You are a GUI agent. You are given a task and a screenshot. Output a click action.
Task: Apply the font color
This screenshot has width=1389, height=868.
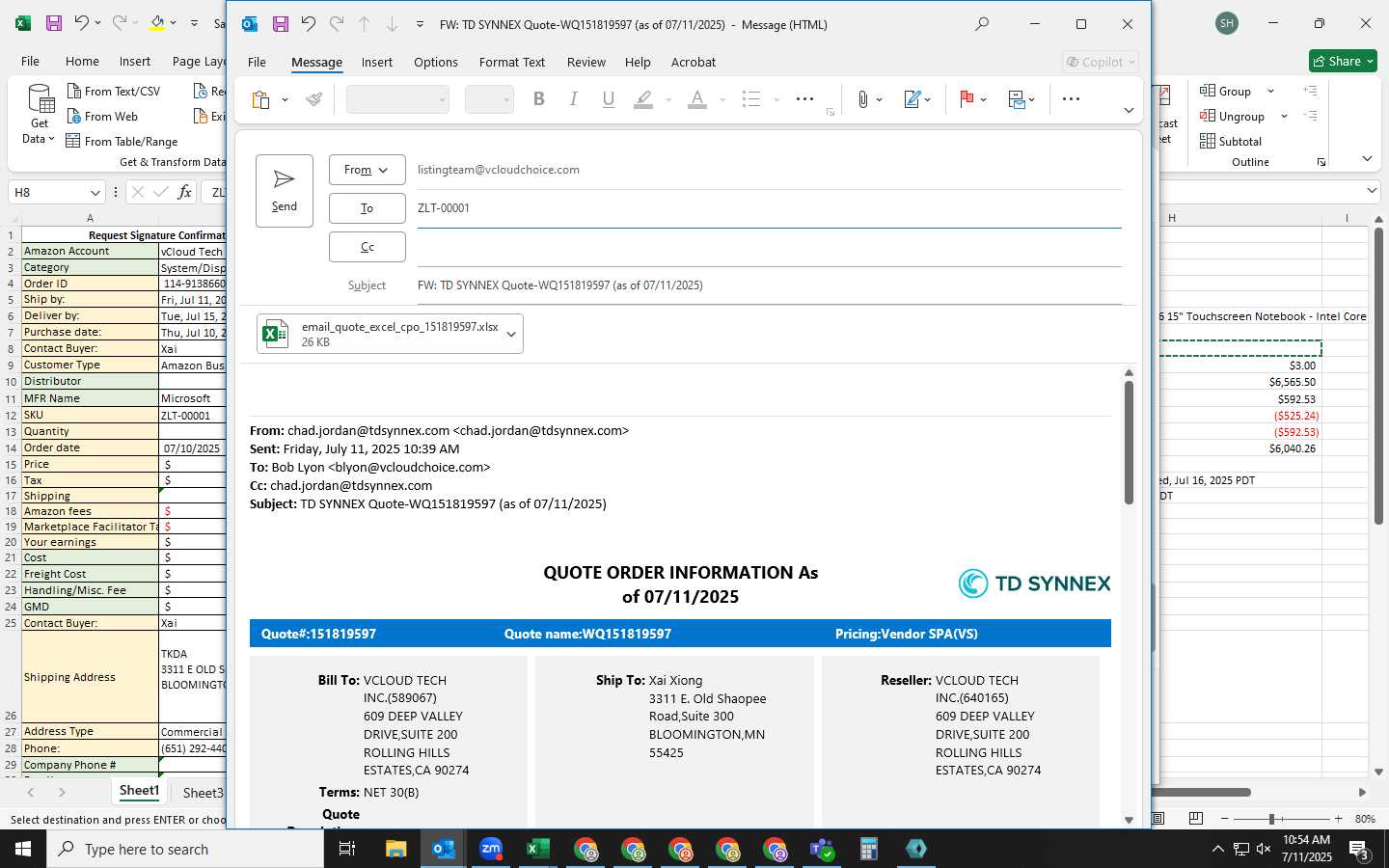pos(697,99)
